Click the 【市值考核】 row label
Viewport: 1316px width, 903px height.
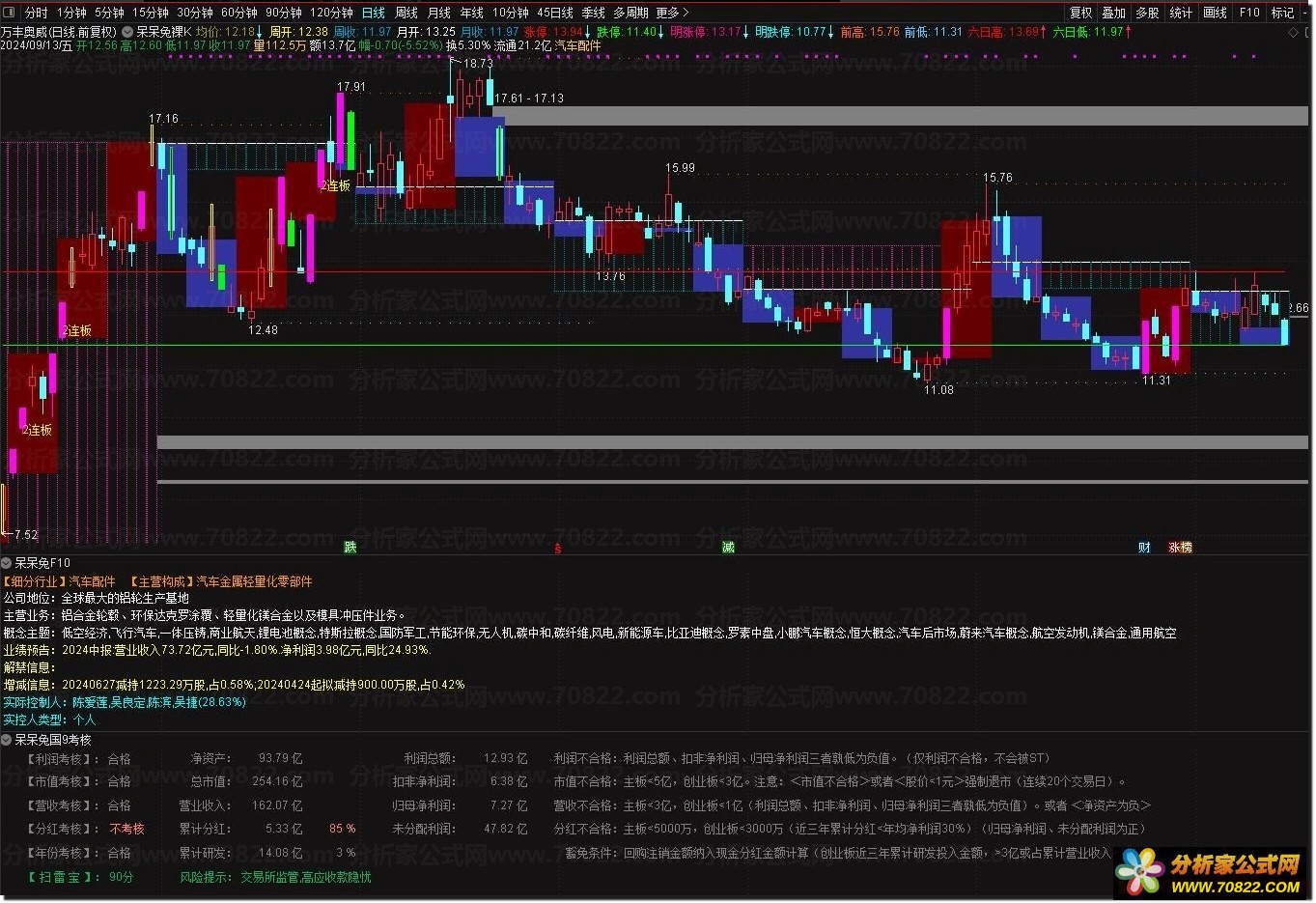point(62,782)
